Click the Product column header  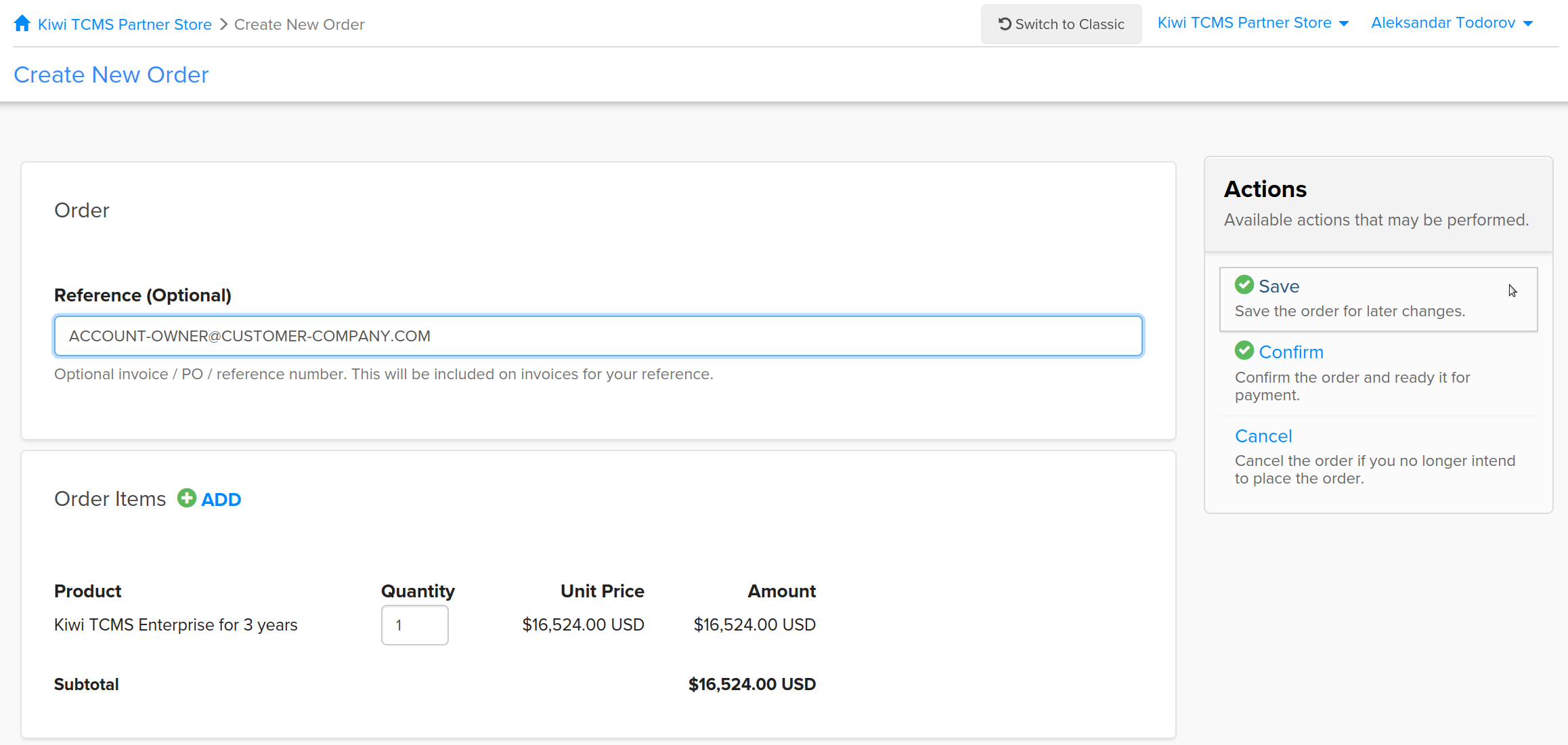tap(88, 591)
